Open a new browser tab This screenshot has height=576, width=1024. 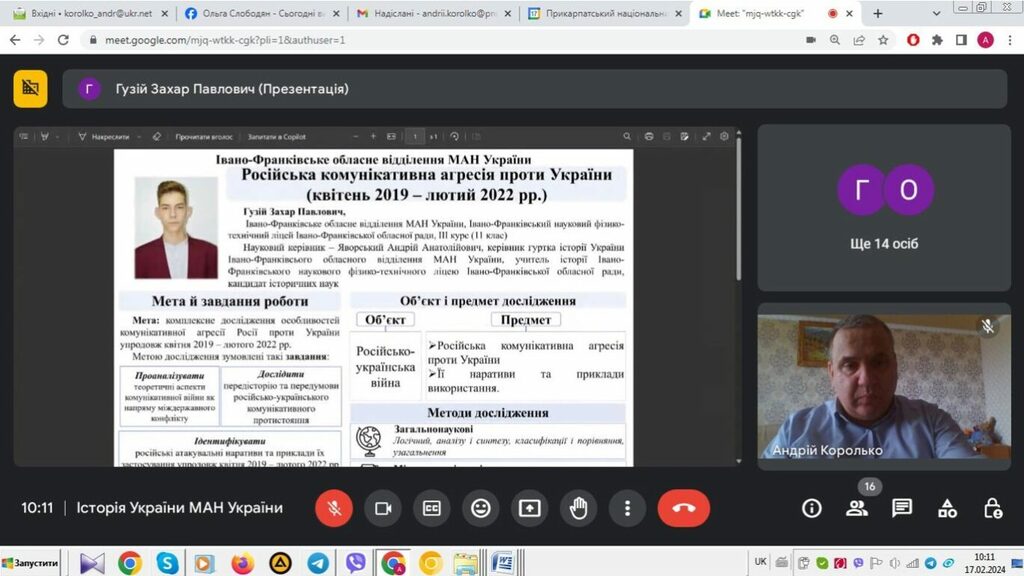click(x=878, y=14)
